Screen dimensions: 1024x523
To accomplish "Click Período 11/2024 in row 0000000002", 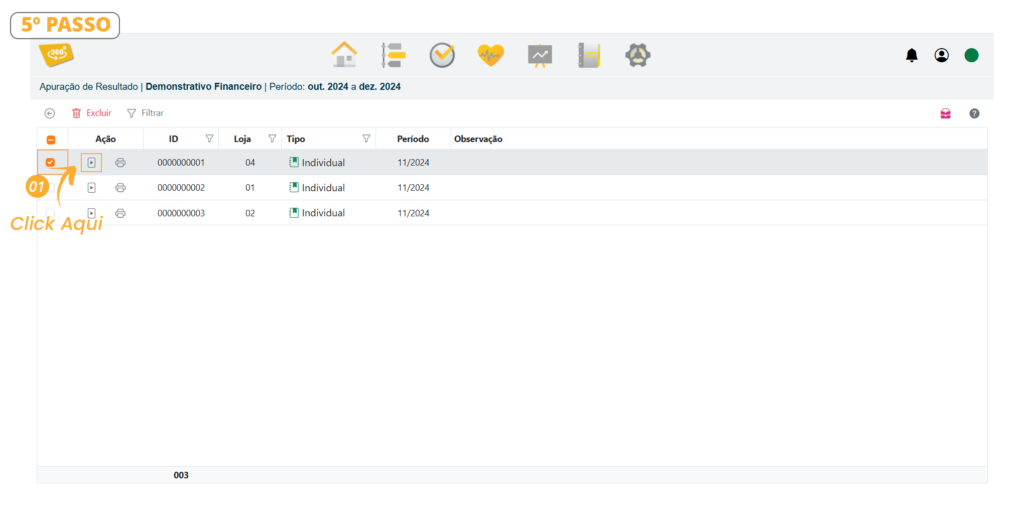I will (x=413, y=188).
